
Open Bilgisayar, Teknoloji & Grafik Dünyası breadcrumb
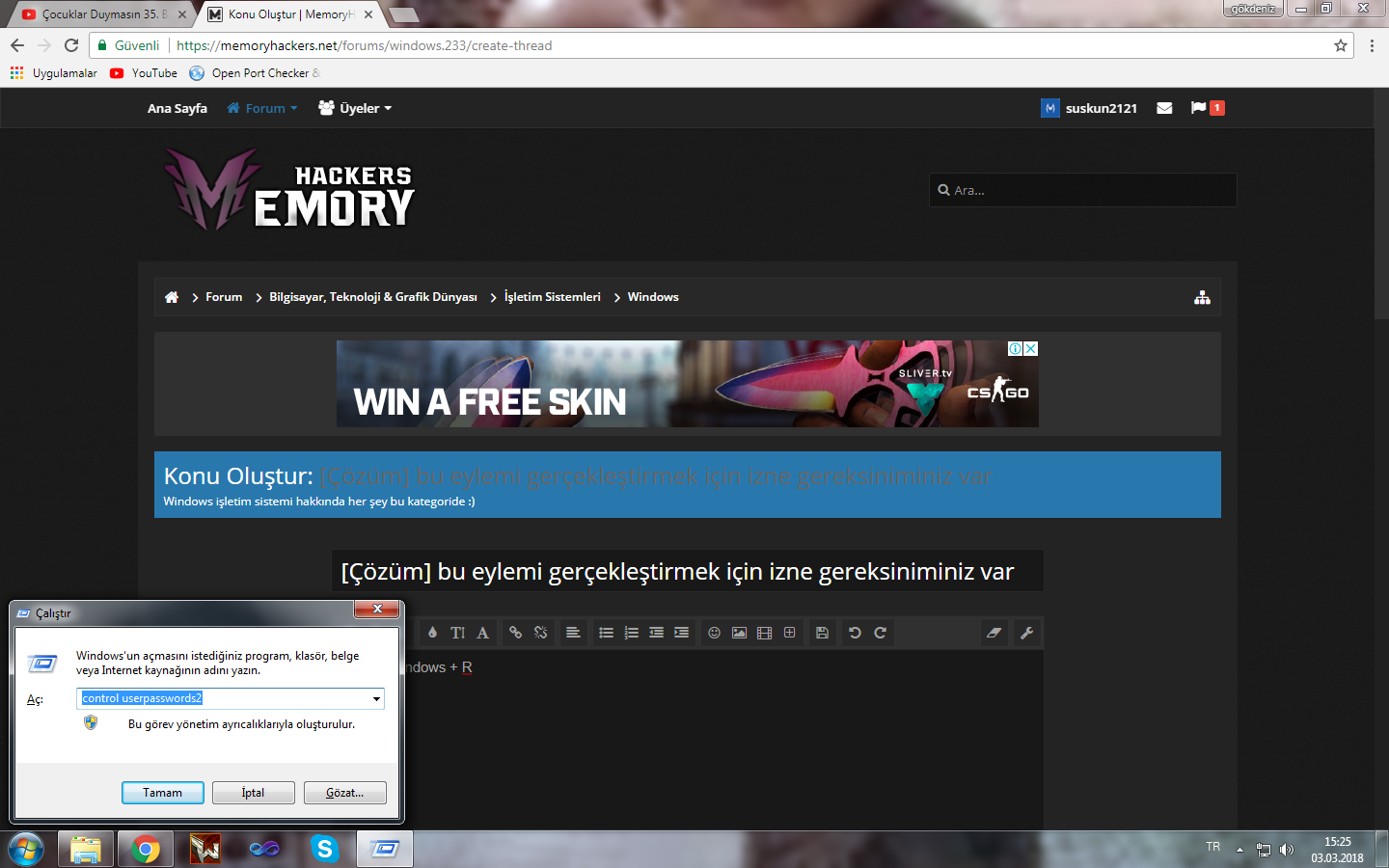(x=373, y=297)
